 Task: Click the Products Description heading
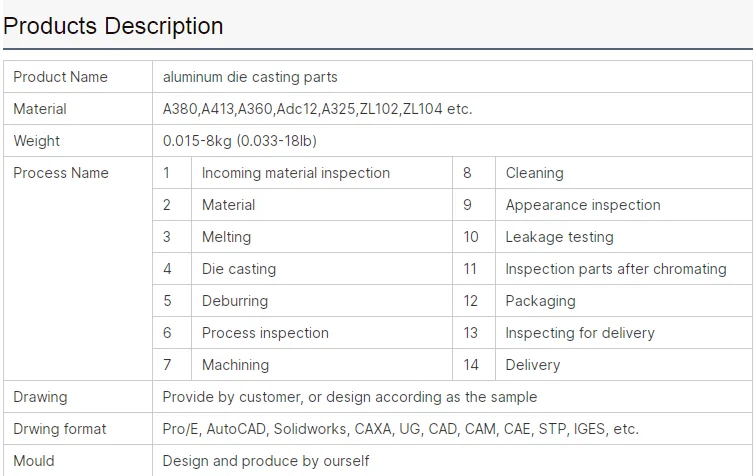[113, 26]
